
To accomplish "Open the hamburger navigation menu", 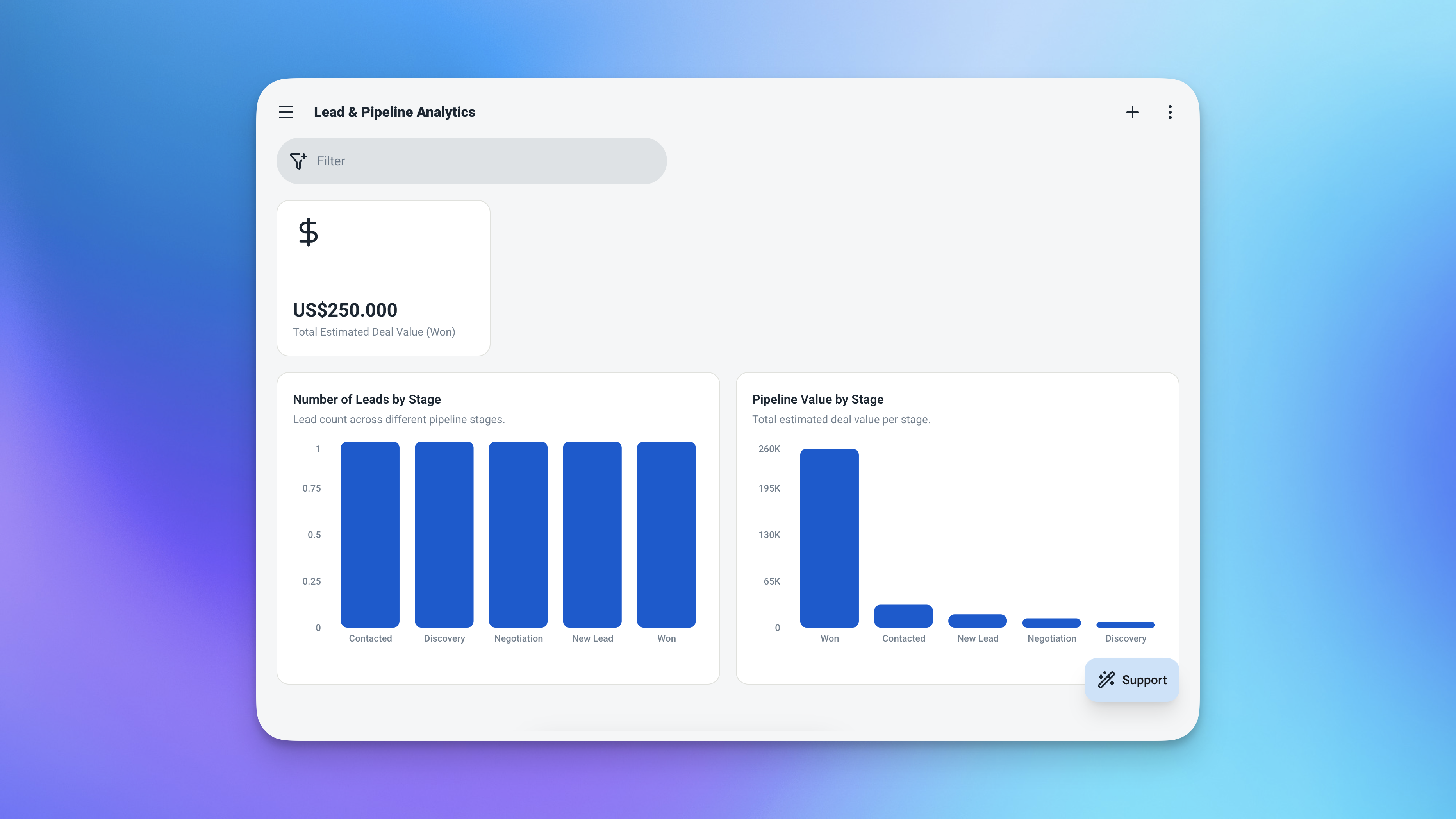I will [285, 112].
